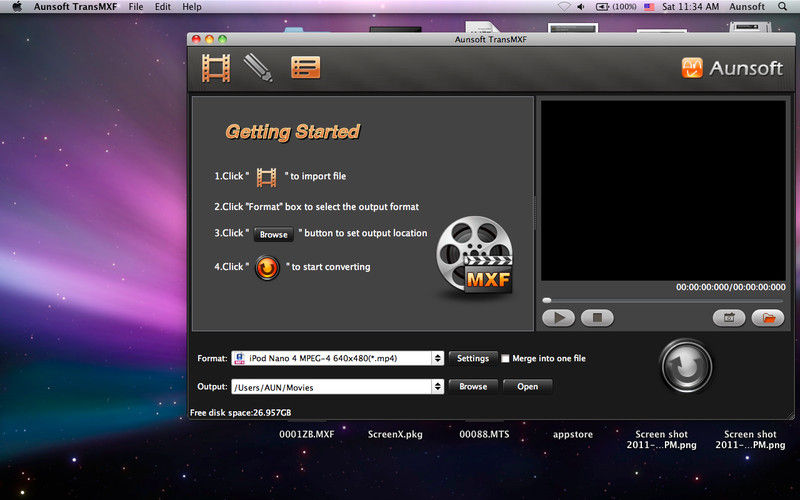This screenshot has width=800, height=500.
Task: Open the Format dropdown list
Action: point(437,358)
